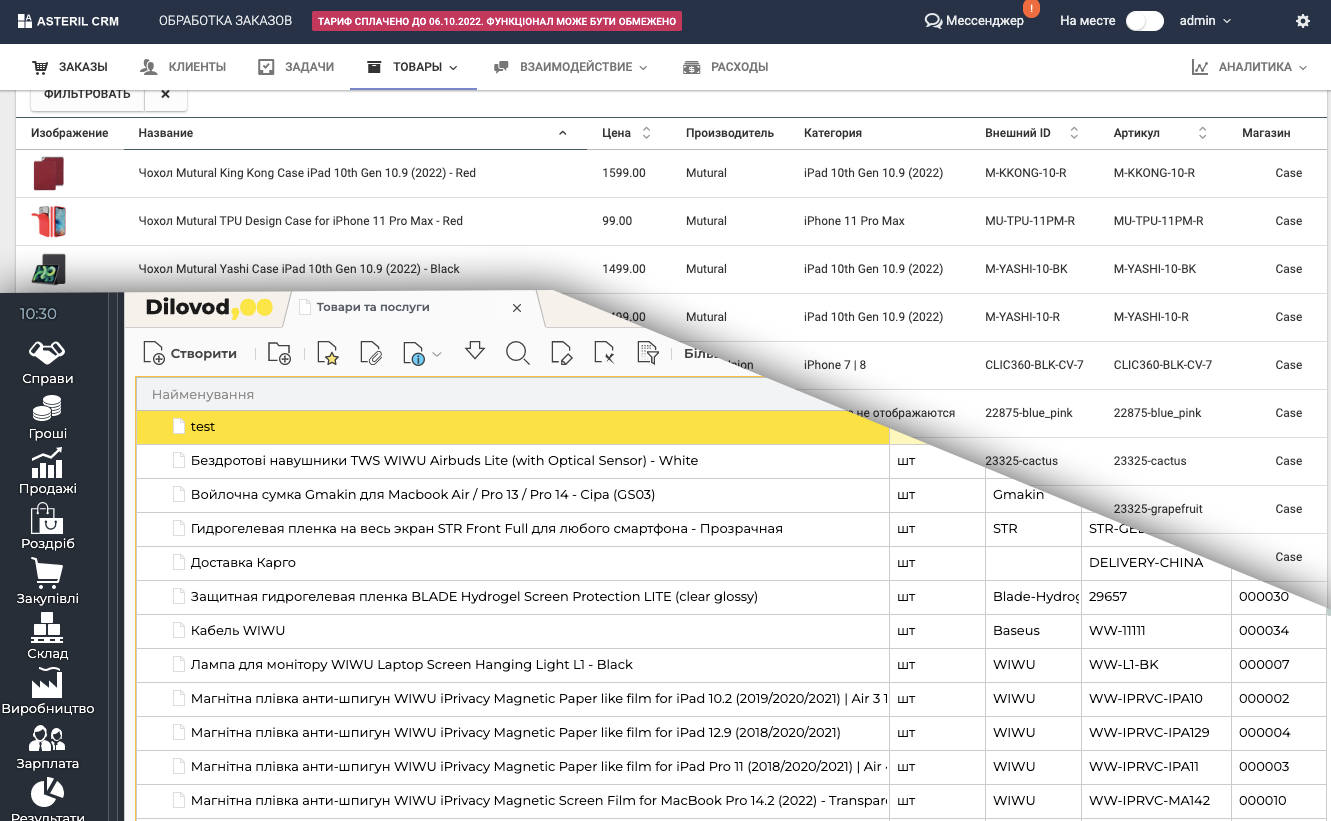
Task: Select Лампа для монітору WIWU row
Action: (x=513, y=665)
